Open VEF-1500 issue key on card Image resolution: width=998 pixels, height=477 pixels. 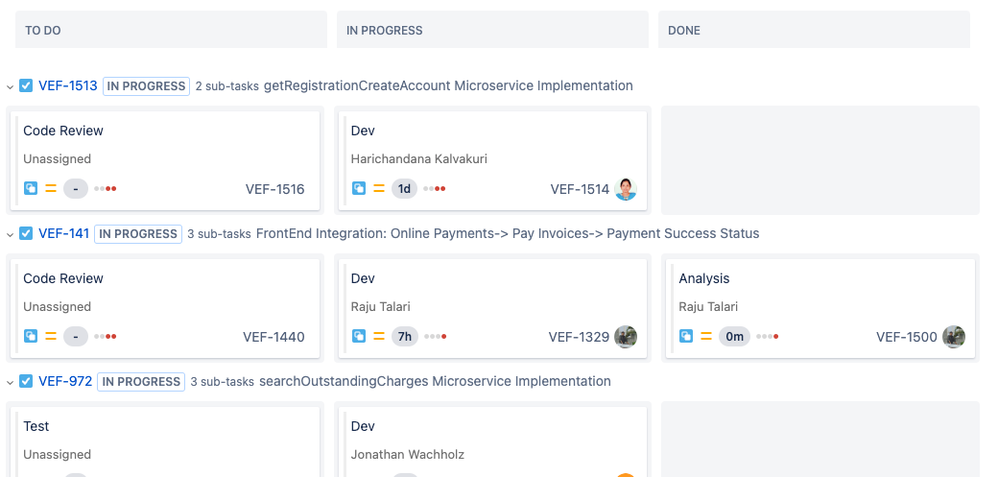(906, 336)
